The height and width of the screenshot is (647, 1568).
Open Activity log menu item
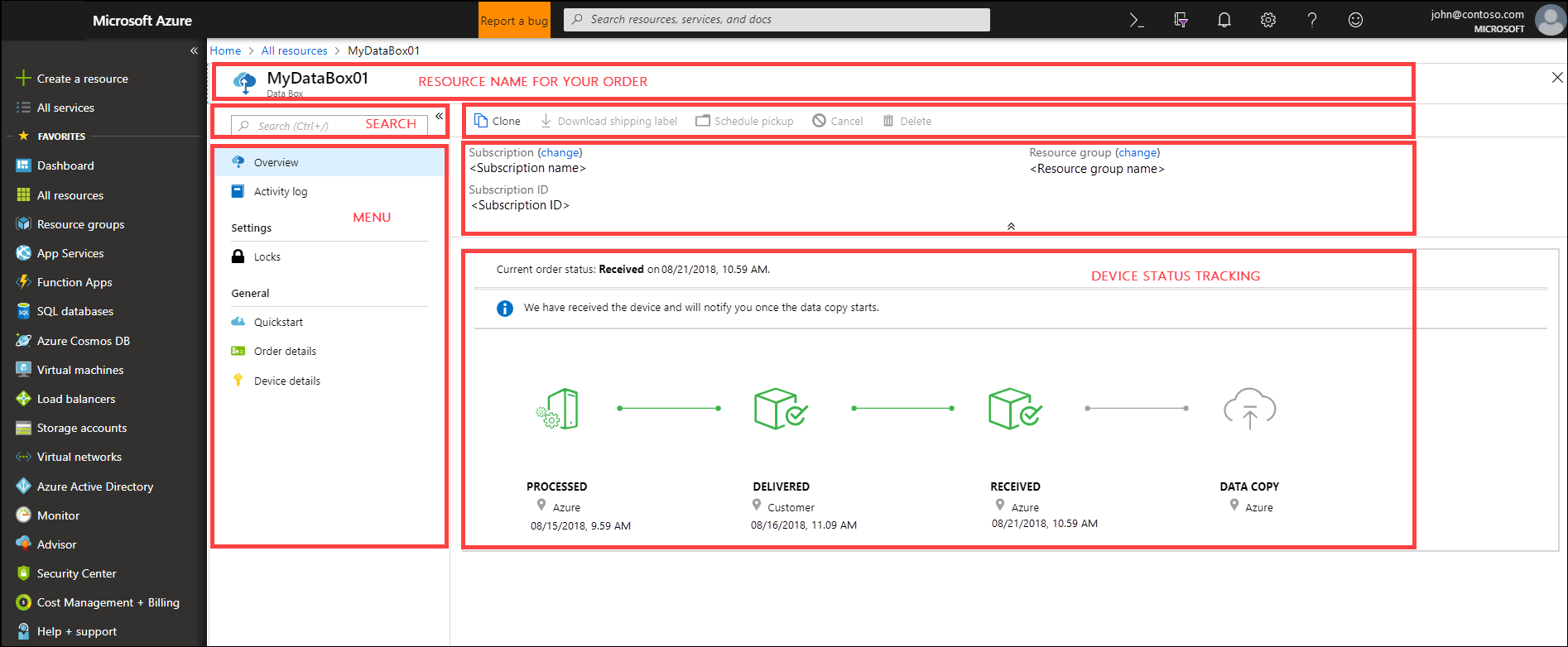(x=280, y=192)
